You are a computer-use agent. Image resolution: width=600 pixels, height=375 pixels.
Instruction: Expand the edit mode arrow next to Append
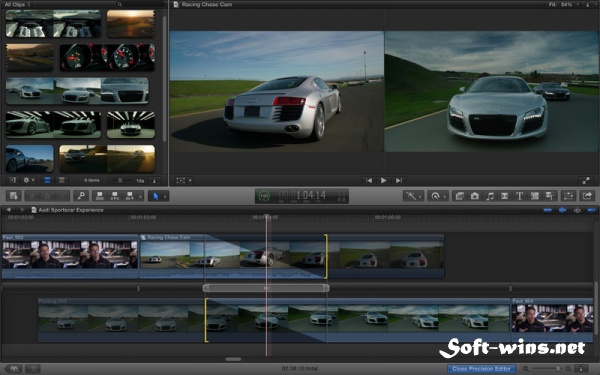[140, 196]
